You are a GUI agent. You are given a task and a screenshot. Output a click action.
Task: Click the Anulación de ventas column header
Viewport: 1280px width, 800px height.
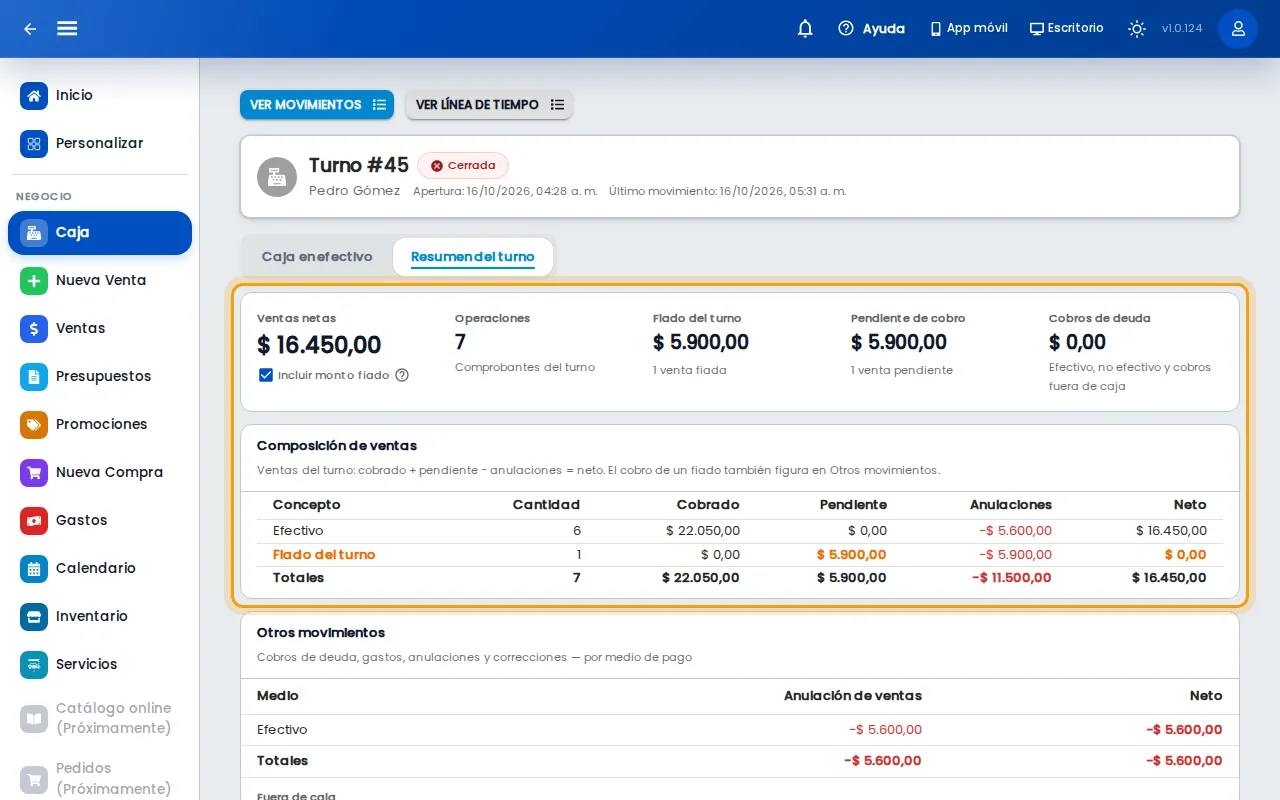click(x=853, y=696)
